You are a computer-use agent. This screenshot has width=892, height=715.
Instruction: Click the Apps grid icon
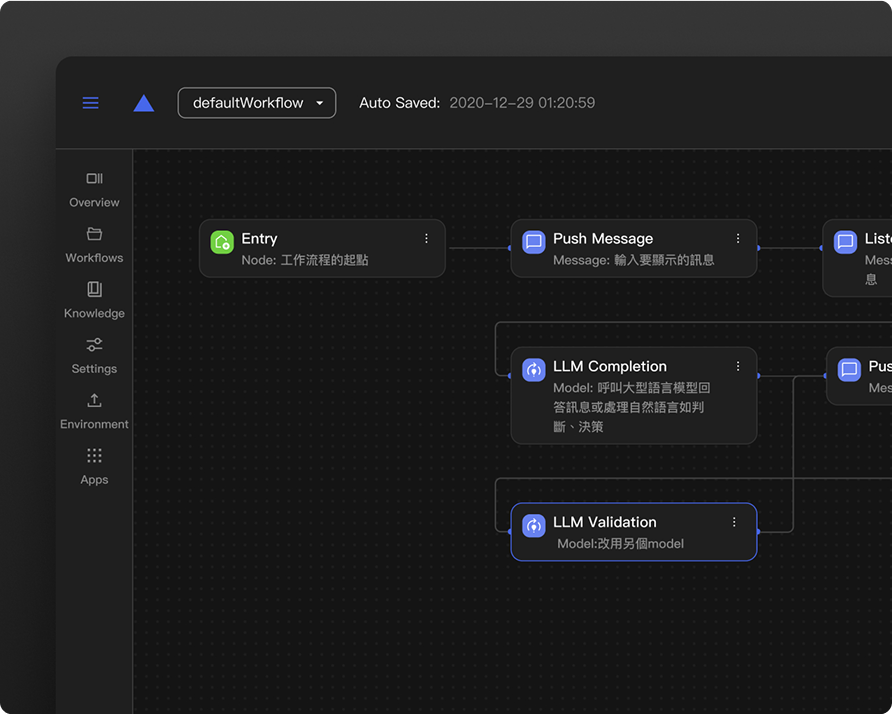point(94,456)
